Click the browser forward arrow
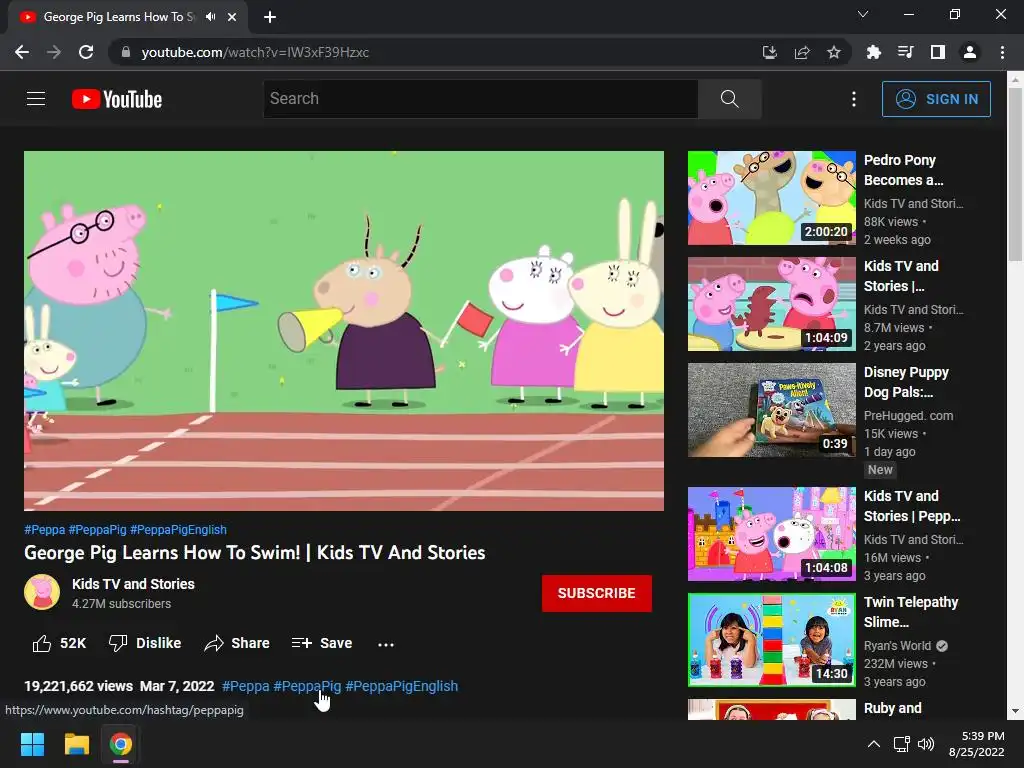Viewport: 1024px width, 768px height. point(54,52)
